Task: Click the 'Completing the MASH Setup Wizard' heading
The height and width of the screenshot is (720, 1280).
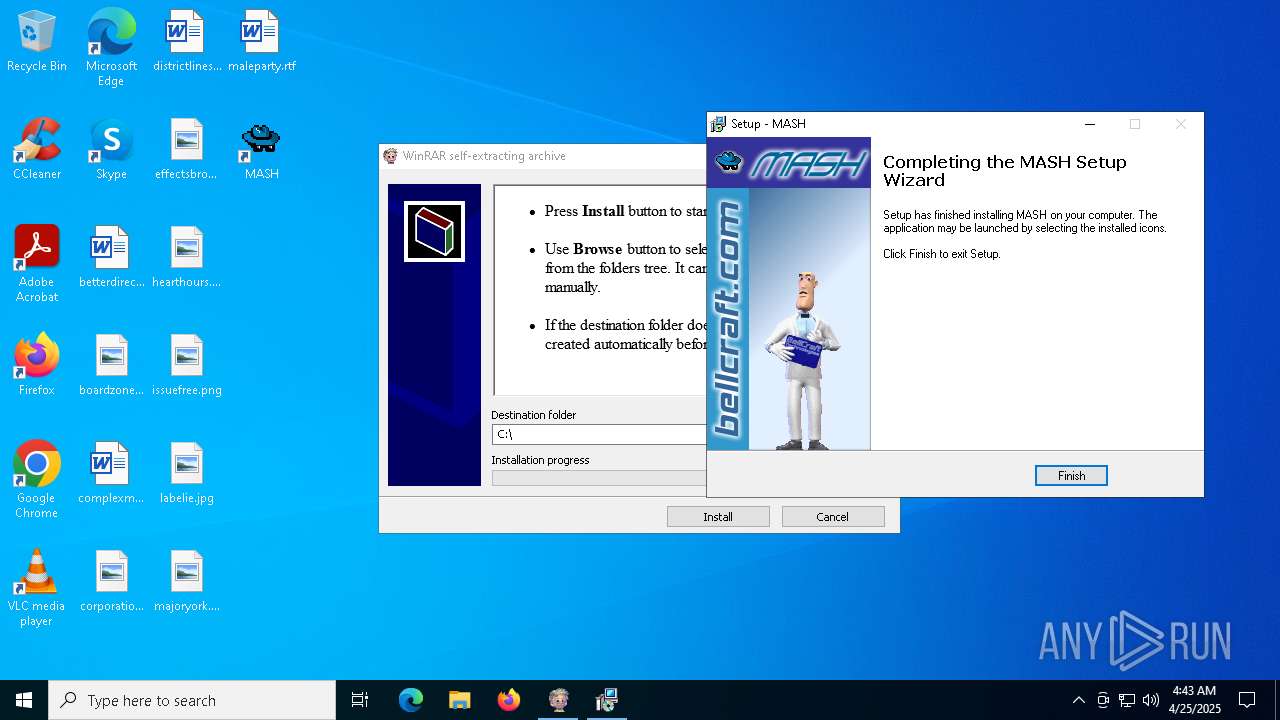Action: coord(1004,171)
